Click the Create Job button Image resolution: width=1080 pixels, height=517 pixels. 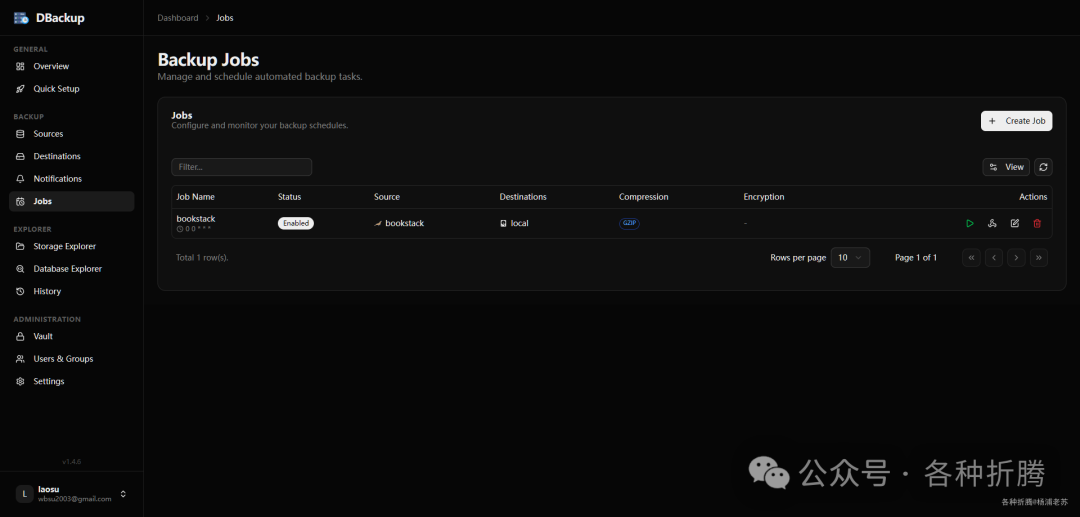(1017, 120)
